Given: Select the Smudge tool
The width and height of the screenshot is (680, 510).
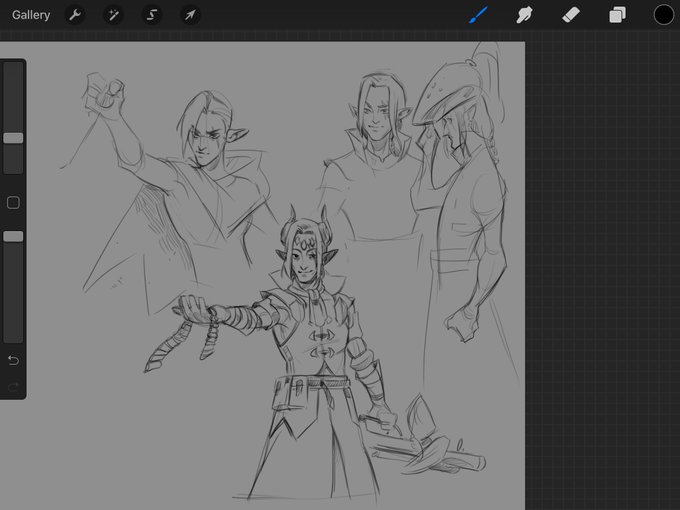Looking at the screenshot, I should (x=524, y=15).
